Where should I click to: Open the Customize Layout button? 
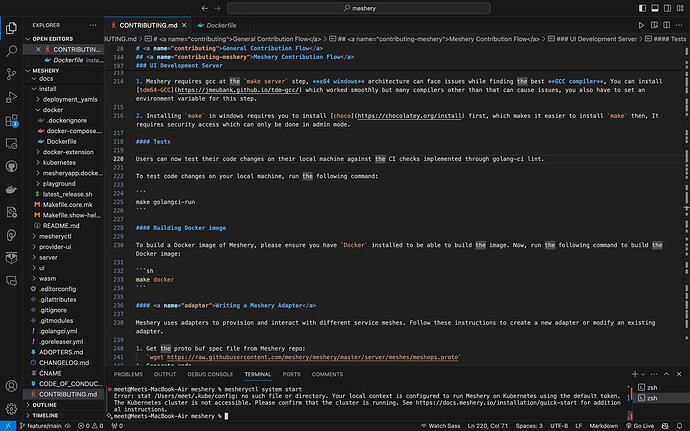pyautogui.click(x=680, y=8)
